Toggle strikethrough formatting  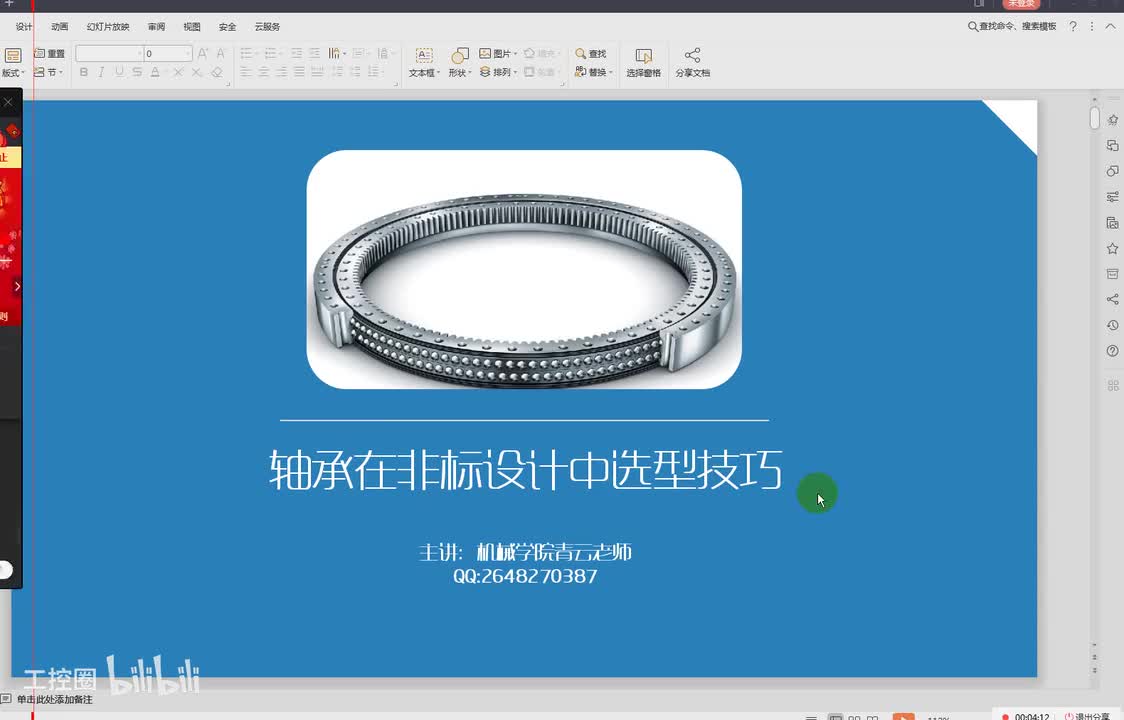(x=137, y=72)
